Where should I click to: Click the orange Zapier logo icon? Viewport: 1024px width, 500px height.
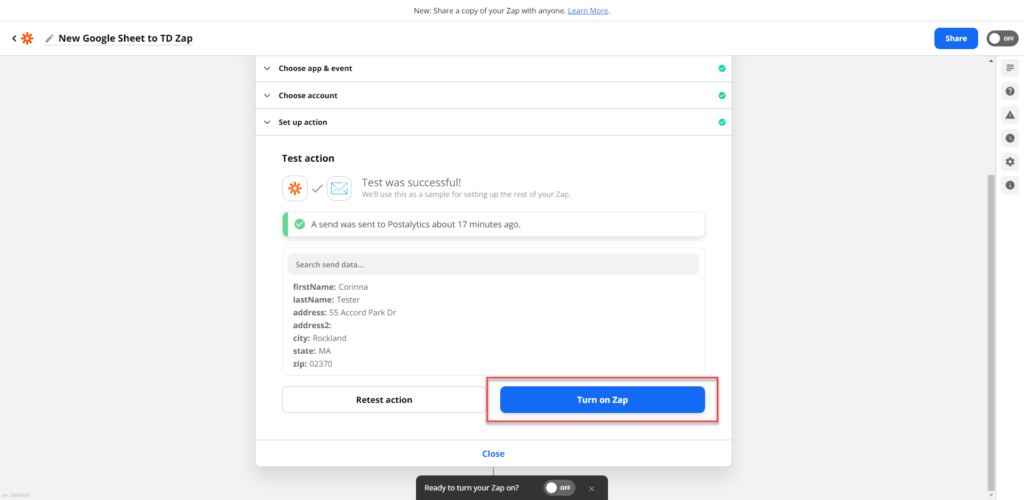click(27, 39)
